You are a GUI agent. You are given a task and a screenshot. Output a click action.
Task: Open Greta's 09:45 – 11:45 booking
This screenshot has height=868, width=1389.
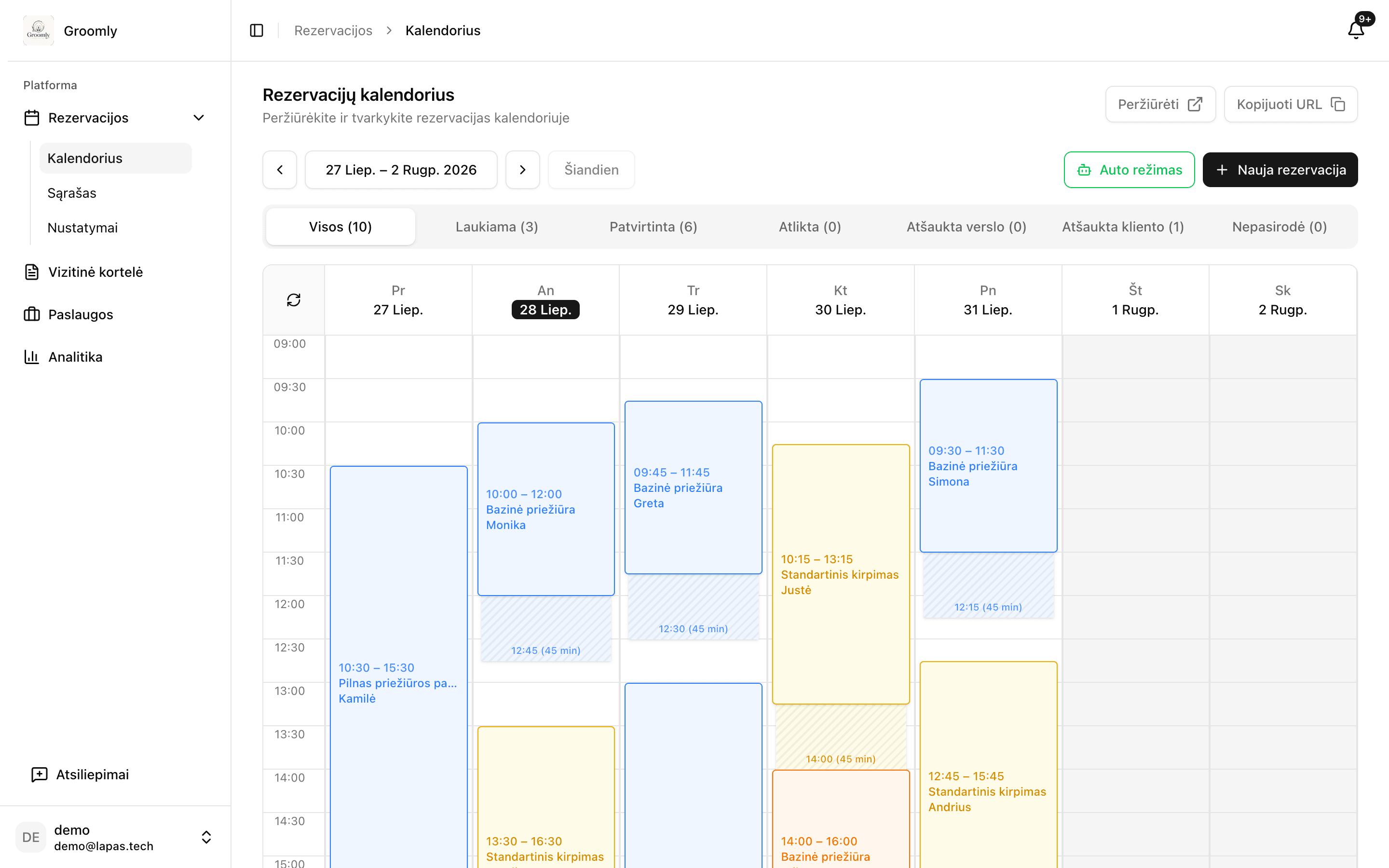click(x=694, y=488)
